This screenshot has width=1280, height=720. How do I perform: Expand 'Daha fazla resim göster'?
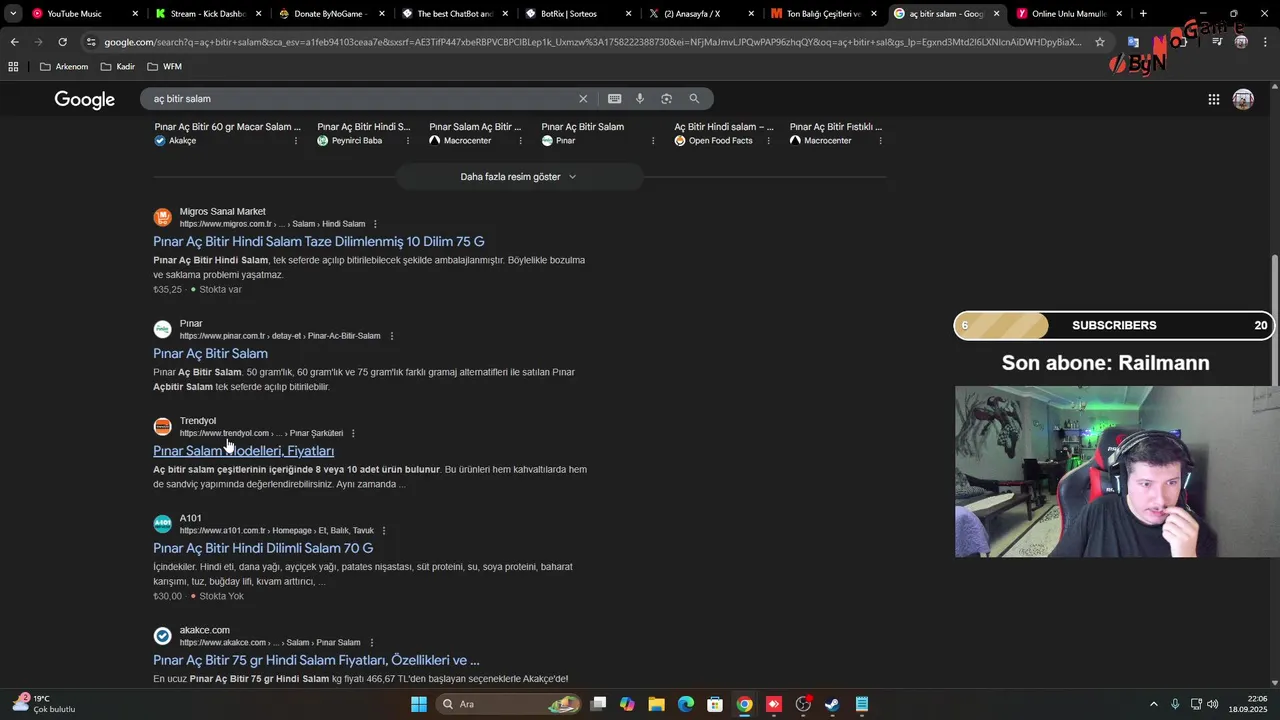(519, 177)
